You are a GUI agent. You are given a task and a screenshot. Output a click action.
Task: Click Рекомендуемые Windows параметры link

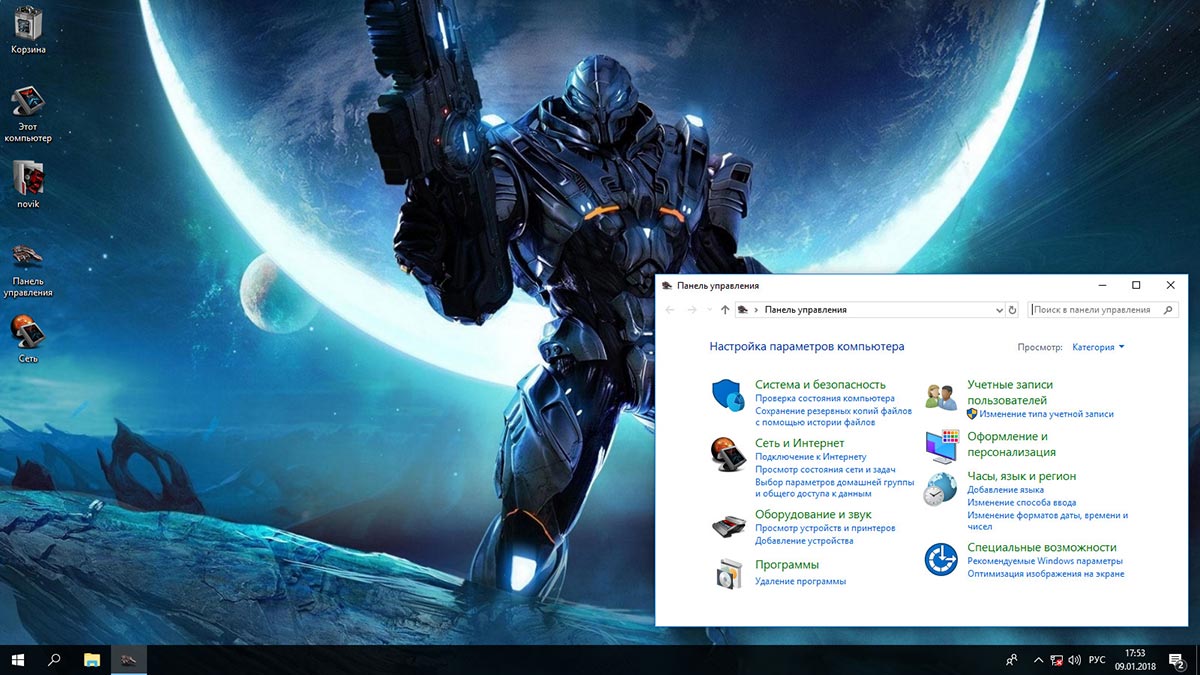pyautogui.click(x=1045, y=561)
